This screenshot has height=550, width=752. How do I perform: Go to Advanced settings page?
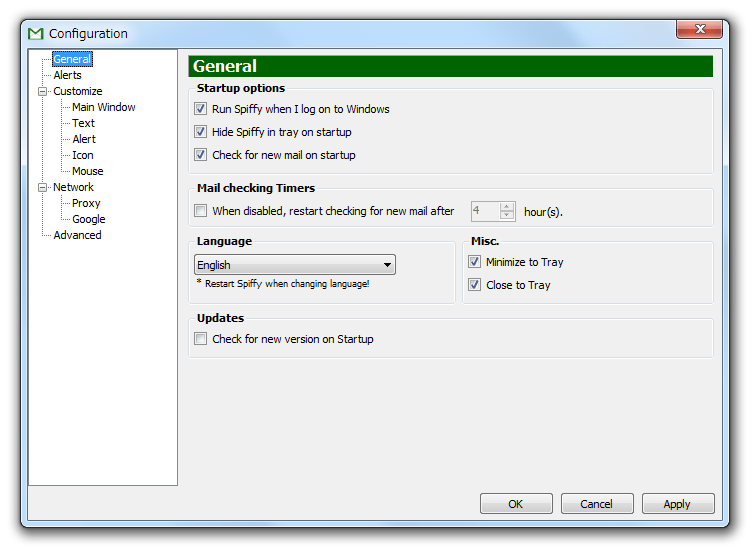coord(78,235)
